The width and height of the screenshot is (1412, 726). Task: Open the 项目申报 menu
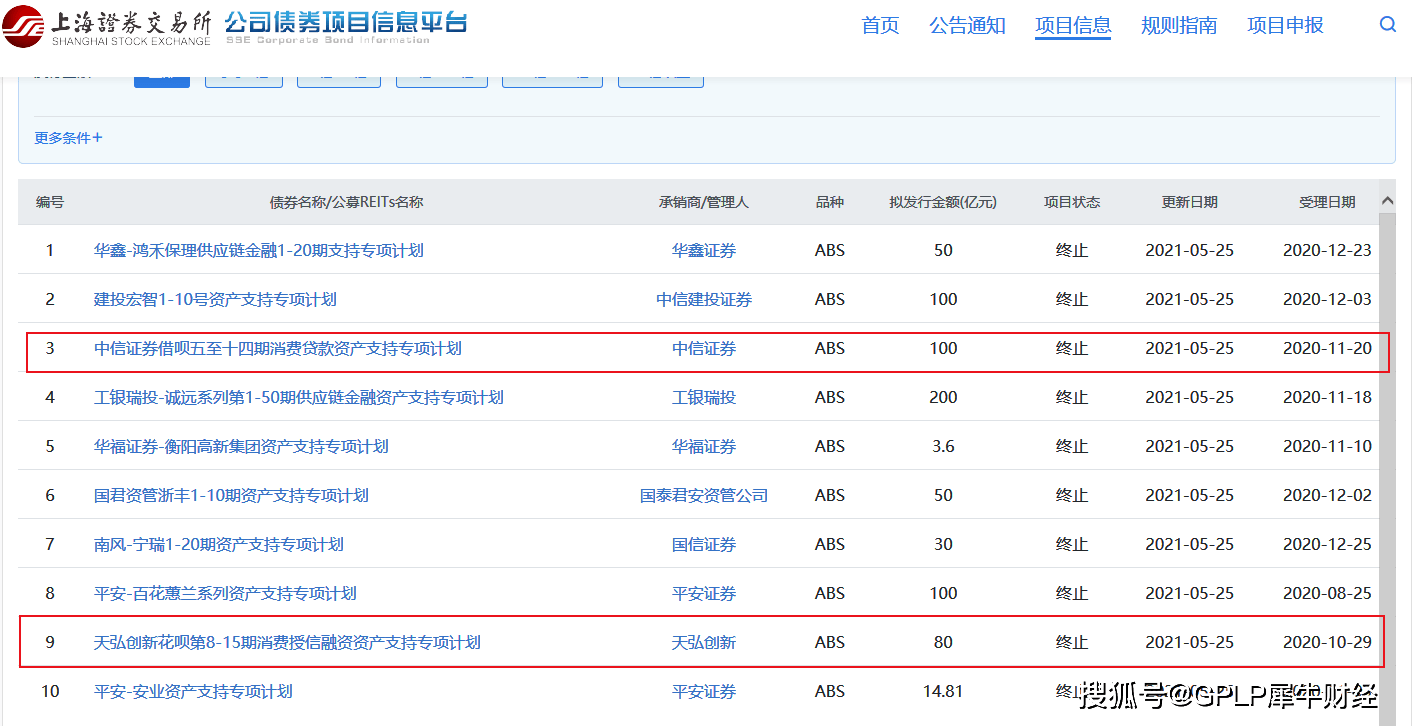tap(1285, 26)
